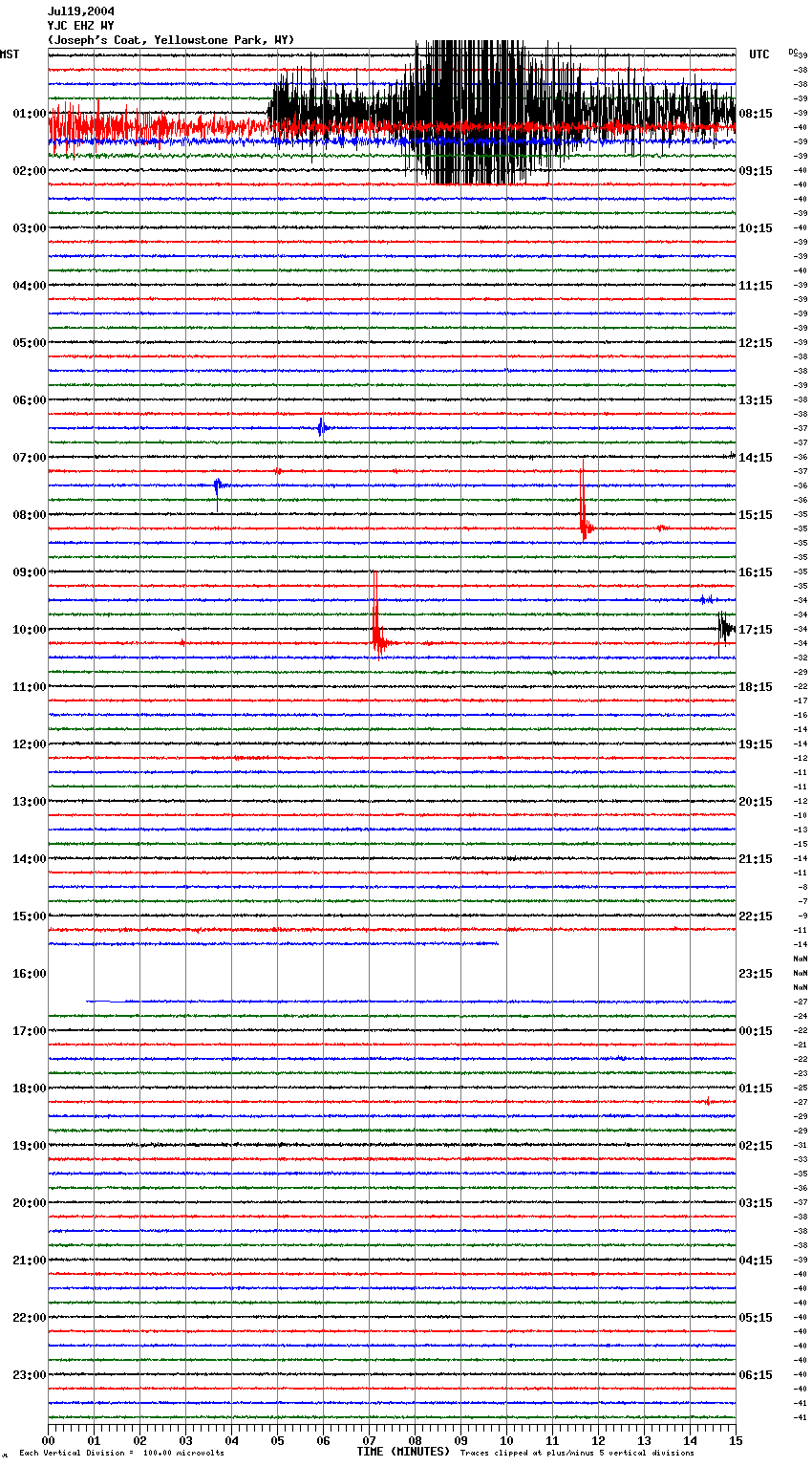The image size is (812, 1466).
Task: Click the 07:00 MST time label
Action: [x=30, y=458]
